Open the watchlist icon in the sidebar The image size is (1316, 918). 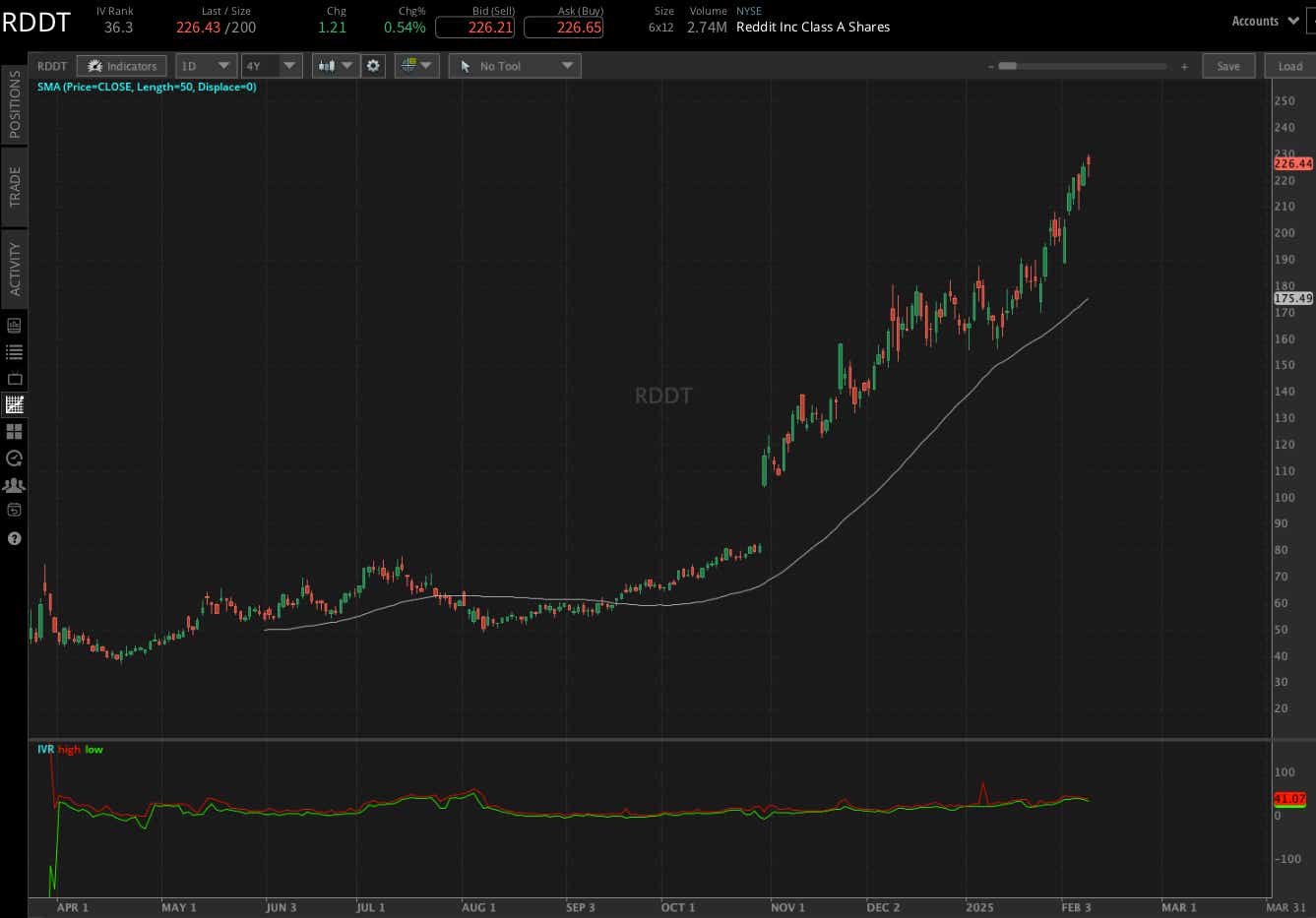click(15, 351)
